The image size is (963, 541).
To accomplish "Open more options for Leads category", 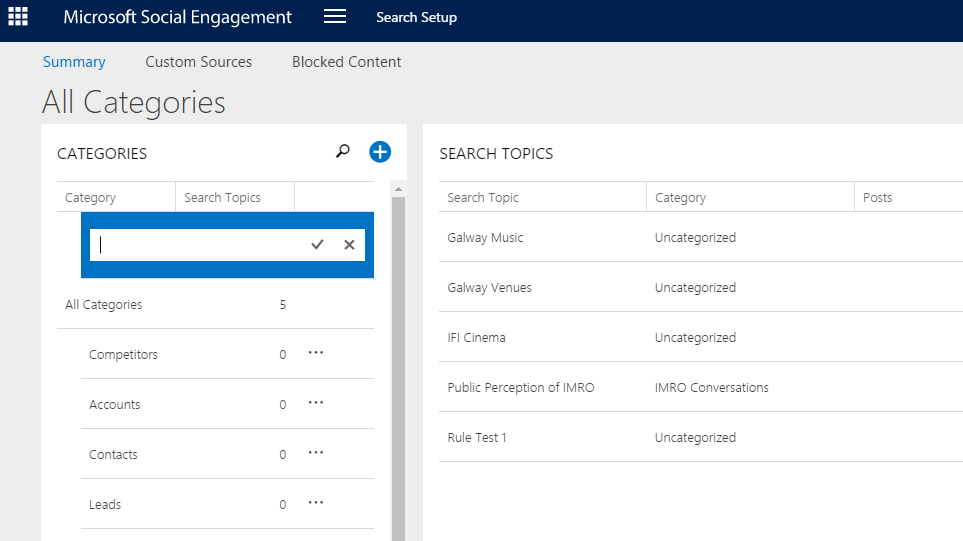I will point(316,503).
